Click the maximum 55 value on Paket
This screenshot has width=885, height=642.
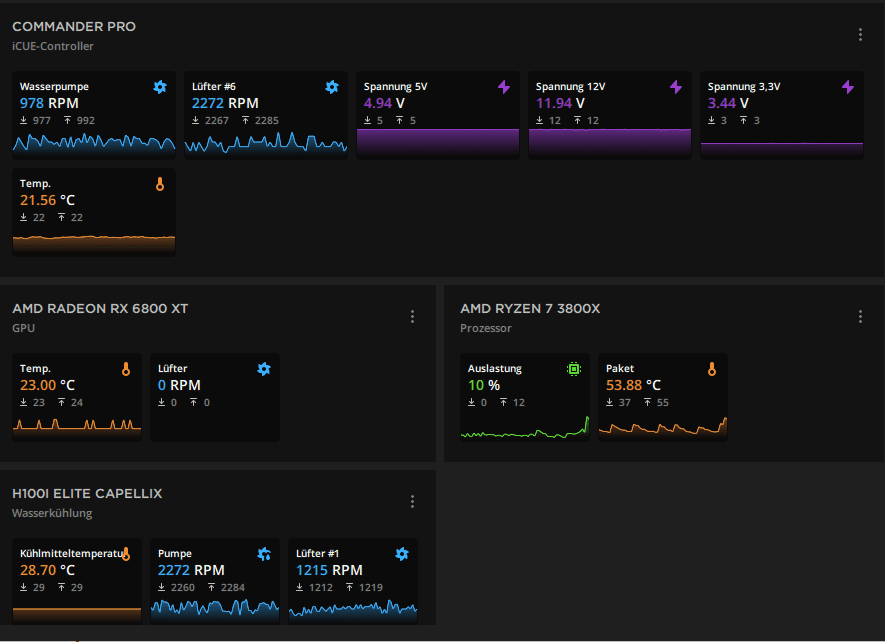tap(663, 403)
